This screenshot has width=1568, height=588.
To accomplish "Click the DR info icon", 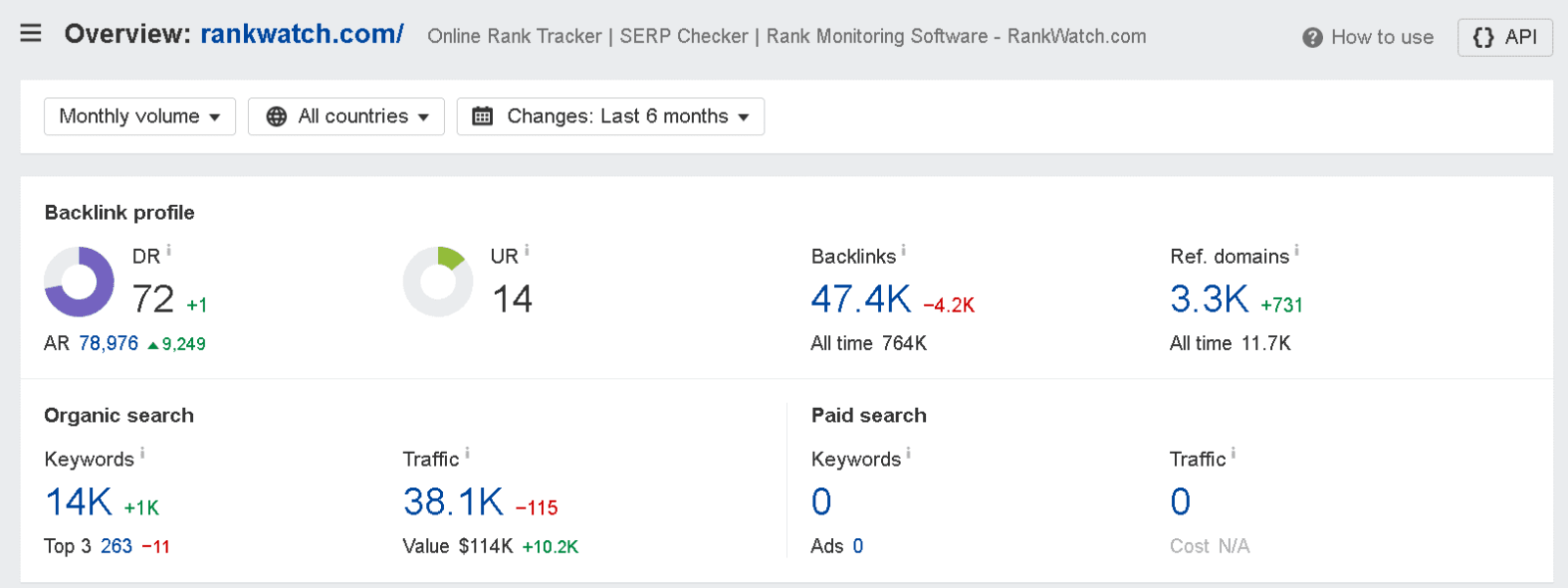I will click(x=169, y=251).
